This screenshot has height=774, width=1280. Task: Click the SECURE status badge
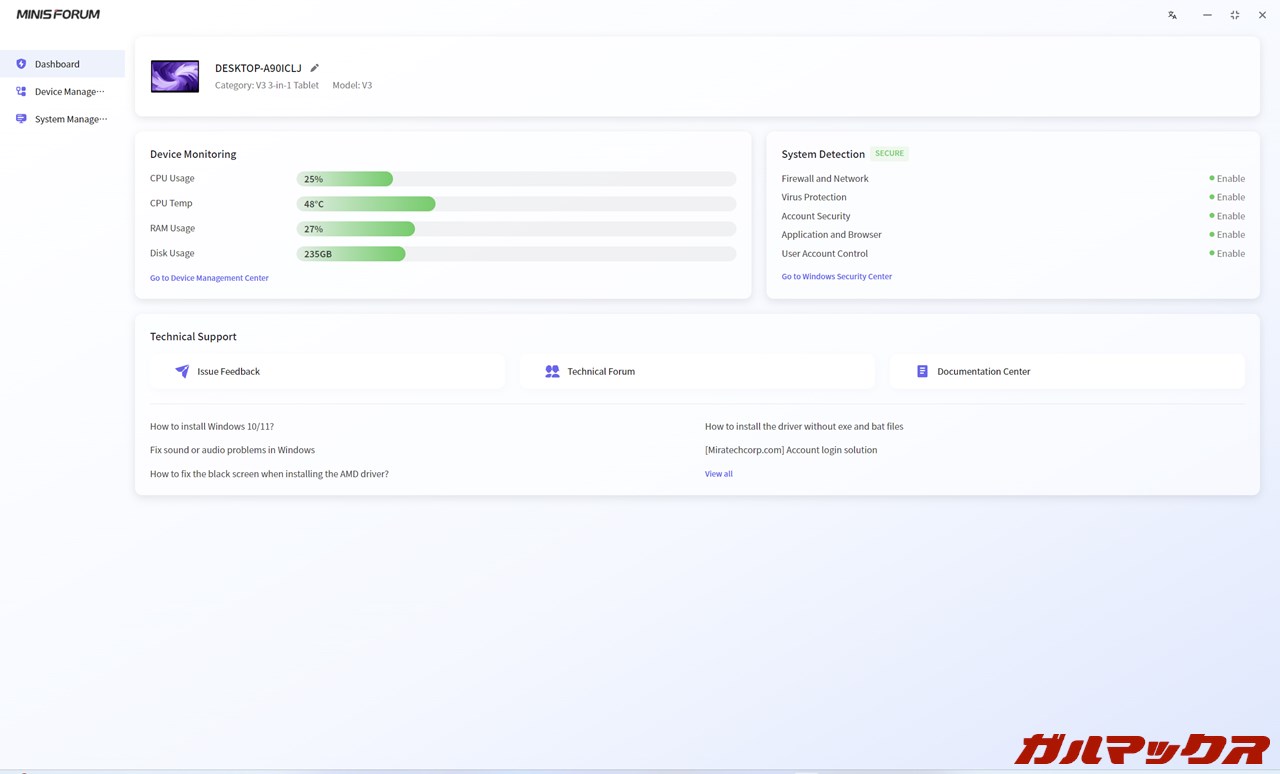coord(888,154)
